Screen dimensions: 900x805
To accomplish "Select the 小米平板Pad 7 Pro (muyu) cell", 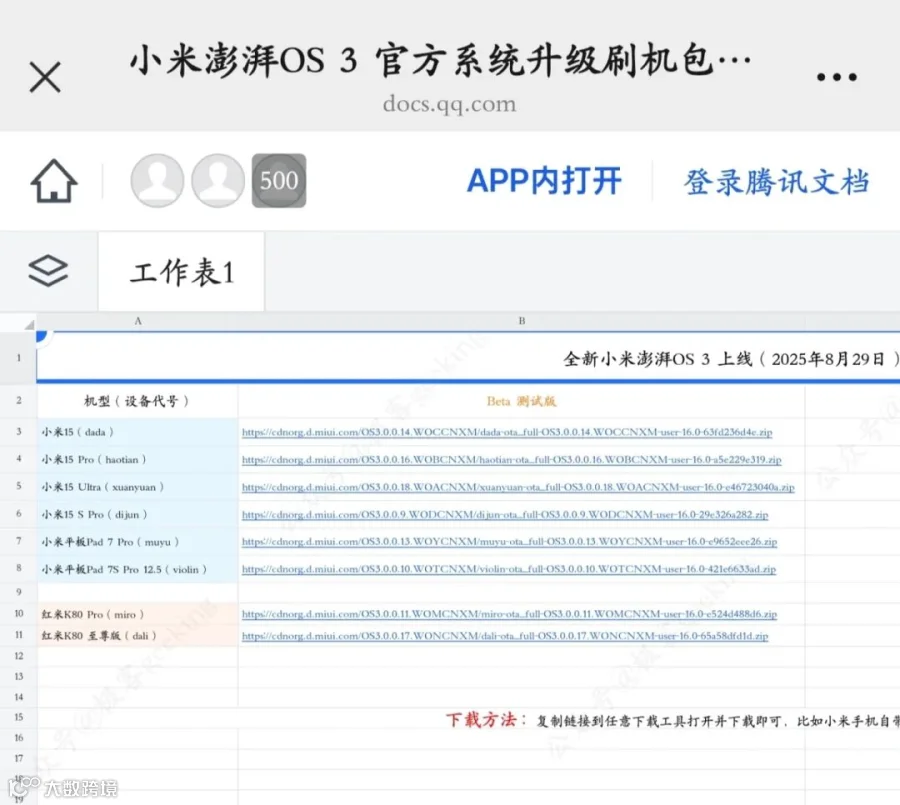I will click(137, 541).
